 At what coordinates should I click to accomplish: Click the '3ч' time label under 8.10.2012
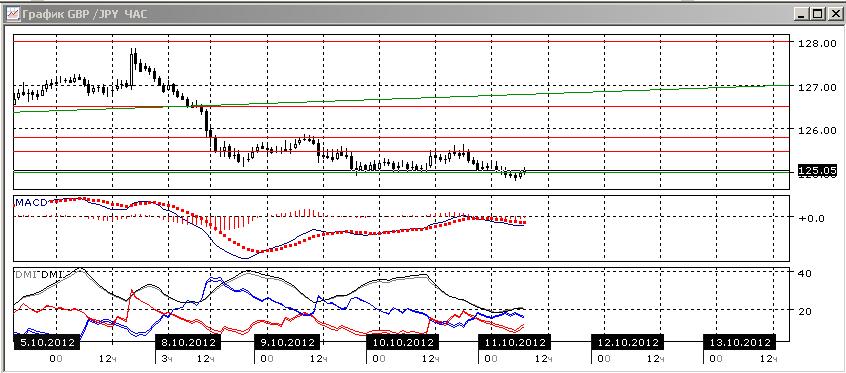(x=166, y=358)
